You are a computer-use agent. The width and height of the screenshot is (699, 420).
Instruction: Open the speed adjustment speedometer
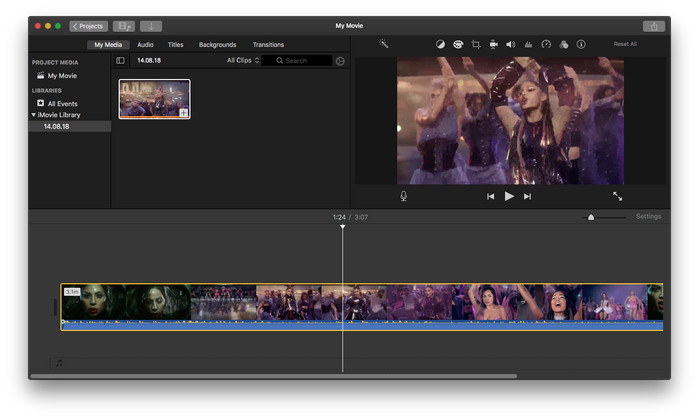pos(546,44)
